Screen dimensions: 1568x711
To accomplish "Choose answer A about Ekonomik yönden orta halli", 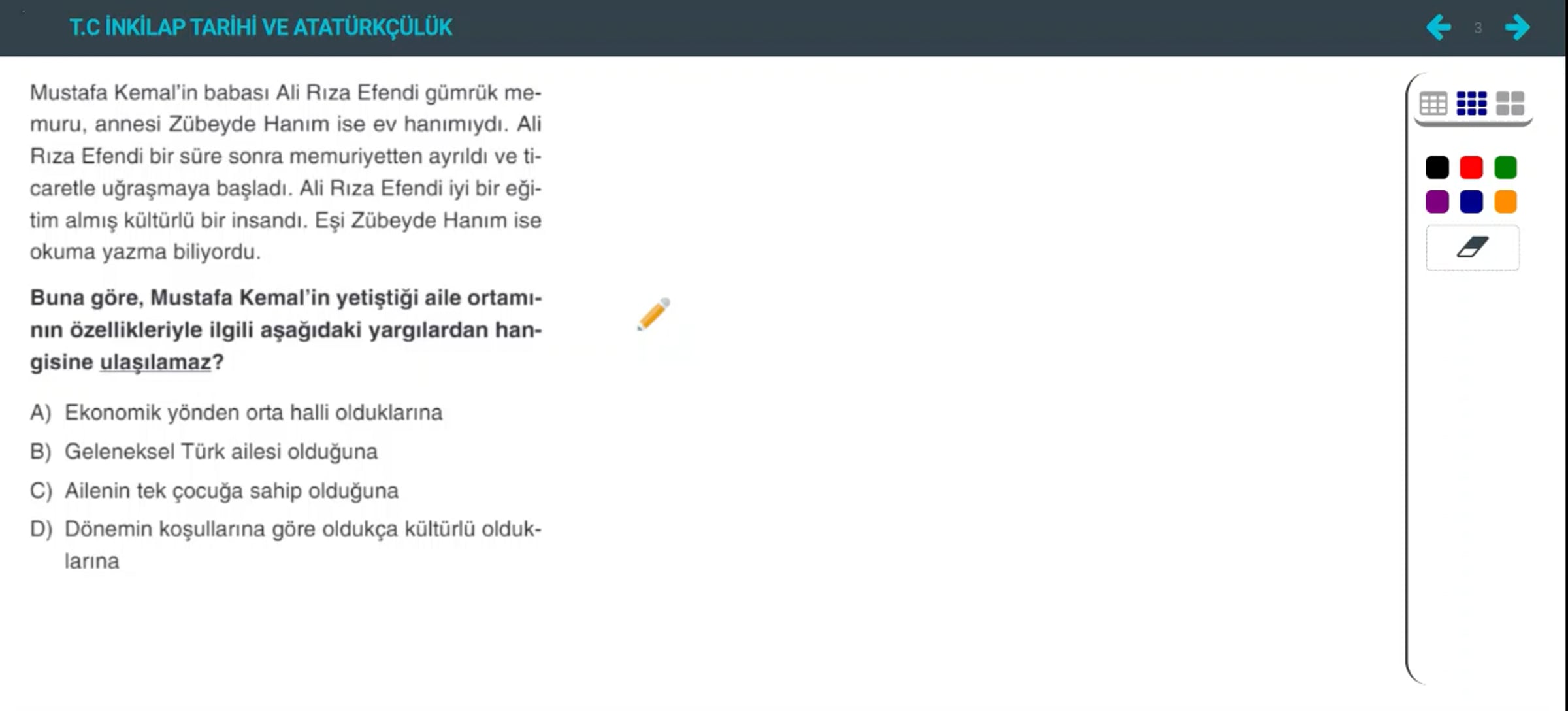I will coord(253,413).
